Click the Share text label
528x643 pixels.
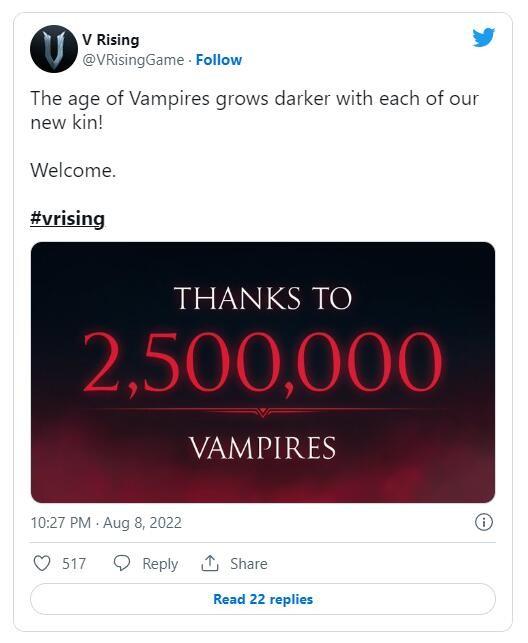249,564
